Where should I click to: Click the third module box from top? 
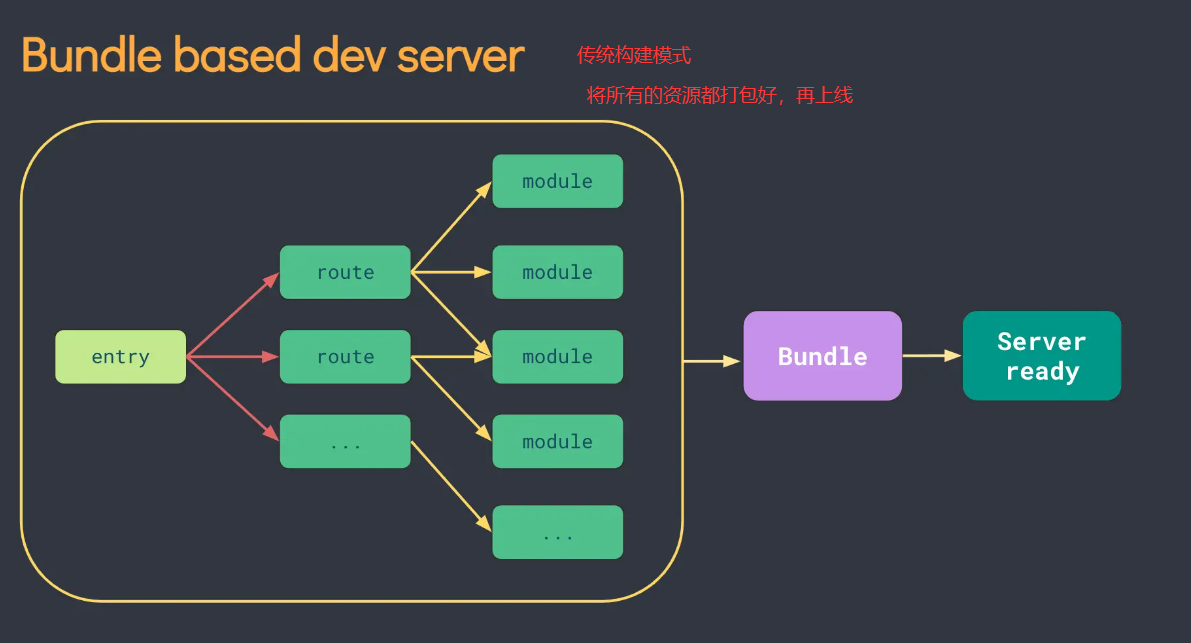click(557, 357)
